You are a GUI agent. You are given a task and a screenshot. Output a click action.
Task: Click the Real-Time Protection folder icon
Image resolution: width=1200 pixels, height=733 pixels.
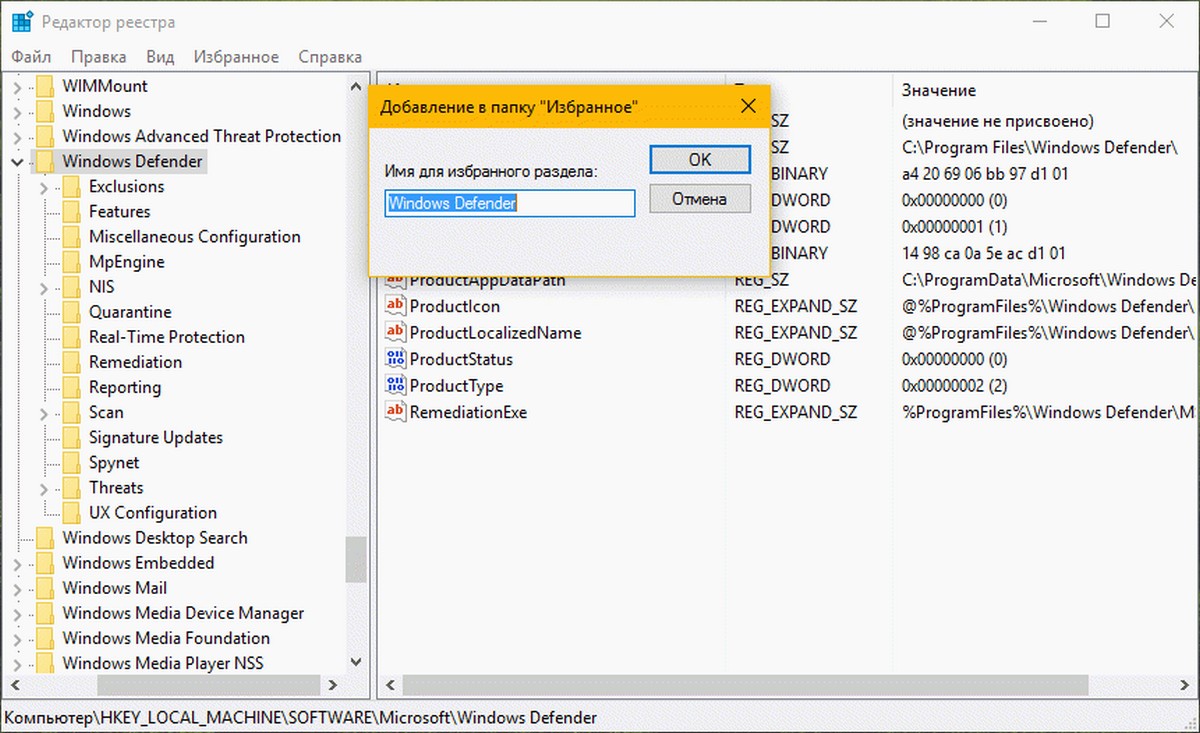tap(70, 337)
